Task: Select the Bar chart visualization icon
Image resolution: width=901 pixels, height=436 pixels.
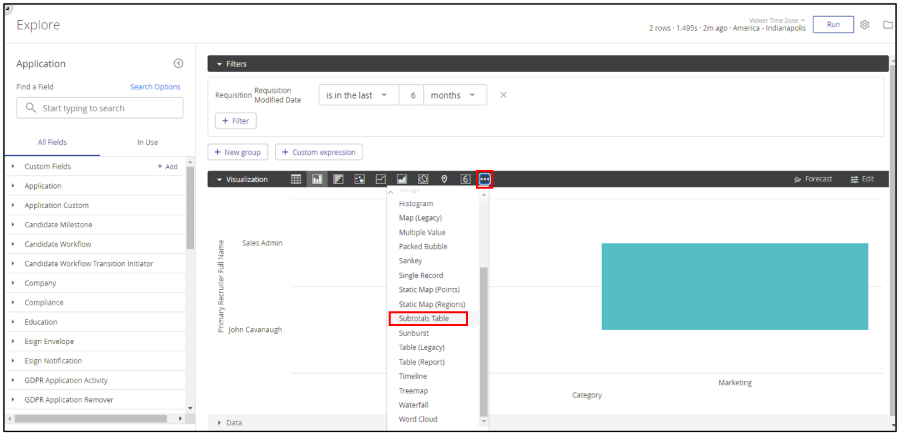Action: point(338,179)
